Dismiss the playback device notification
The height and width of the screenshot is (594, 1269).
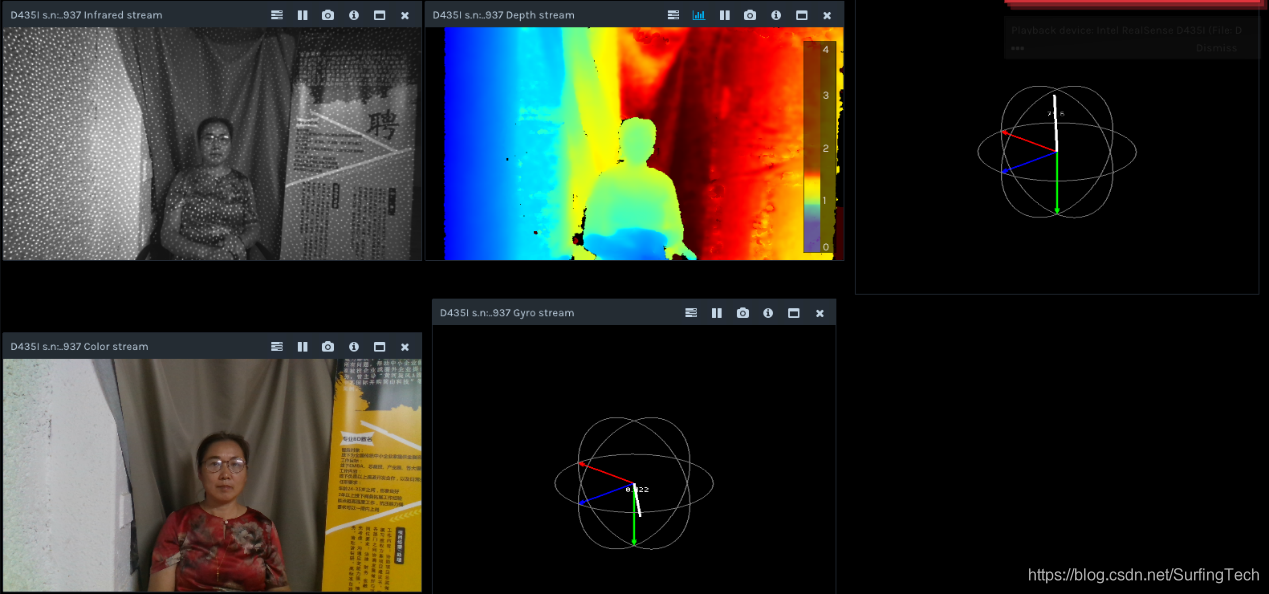click(1216, 48)
